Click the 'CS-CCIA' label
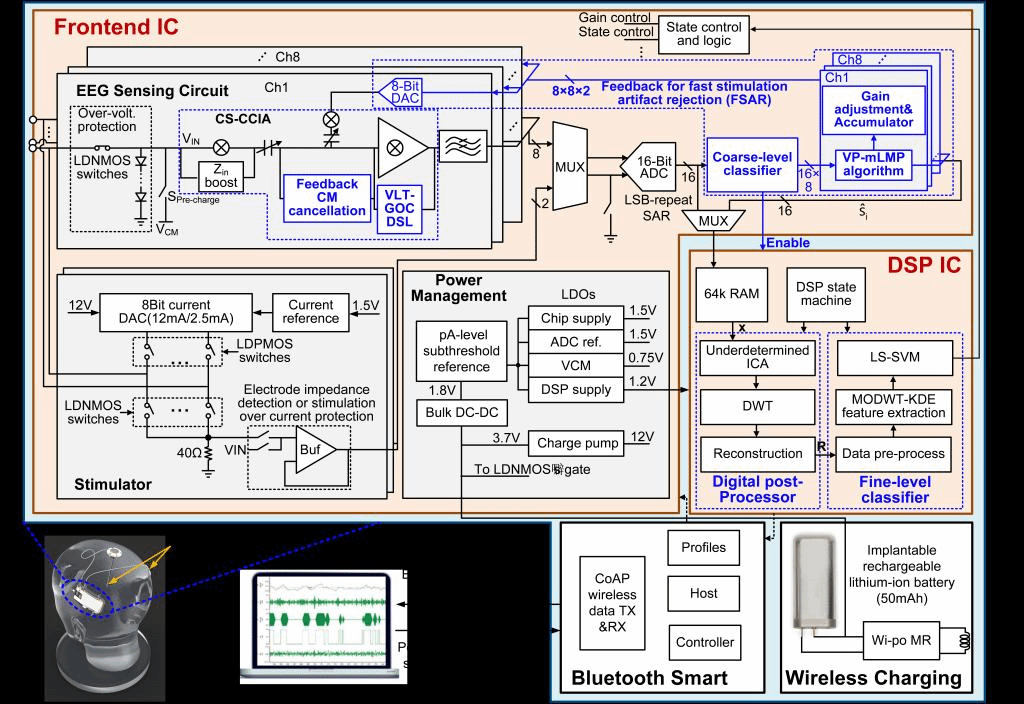Viewport: 1024px width, 704px height. coord(243,119)
